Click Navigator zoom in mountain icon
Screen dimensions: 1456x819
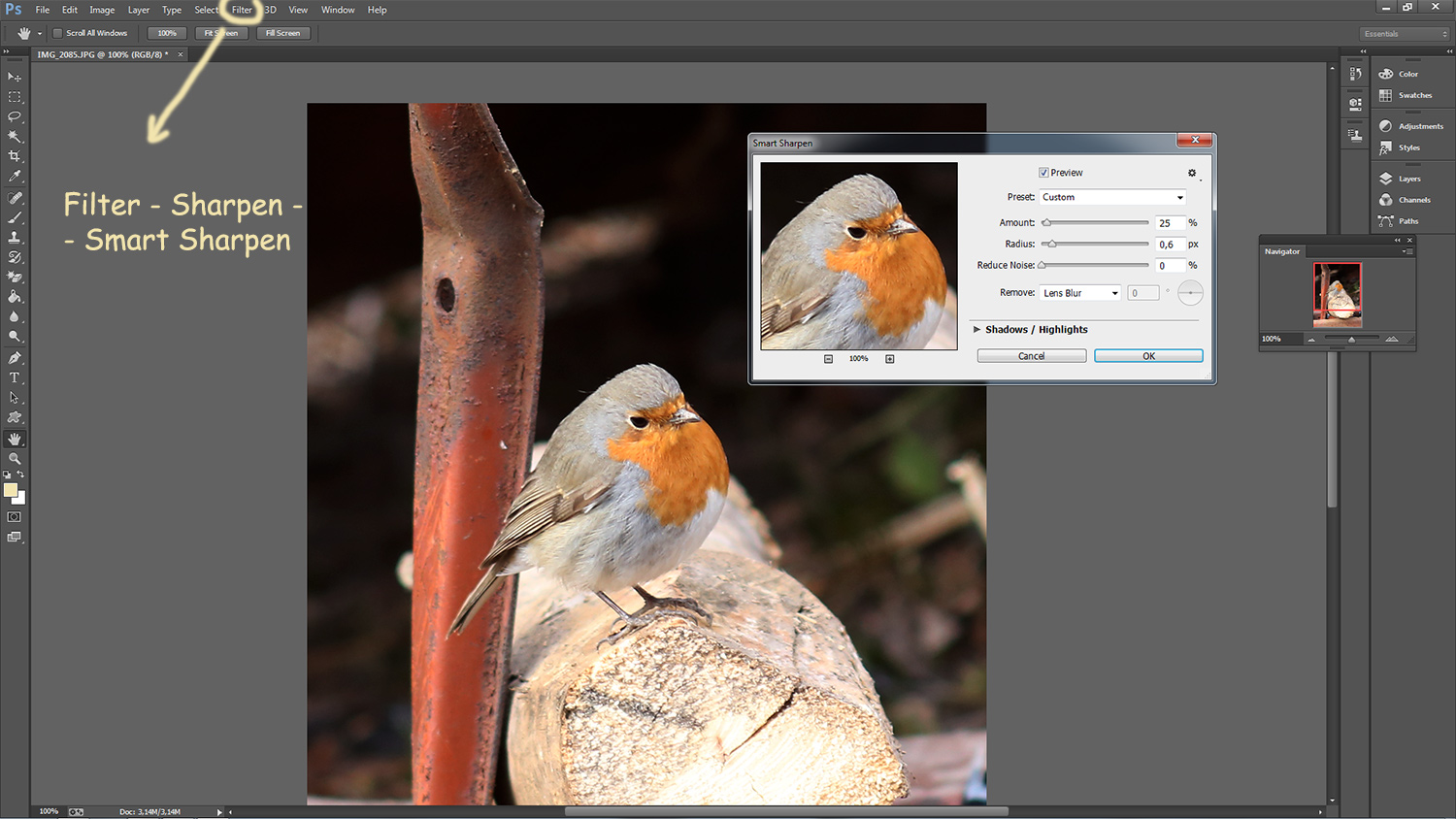click(x=1392, y=339)
